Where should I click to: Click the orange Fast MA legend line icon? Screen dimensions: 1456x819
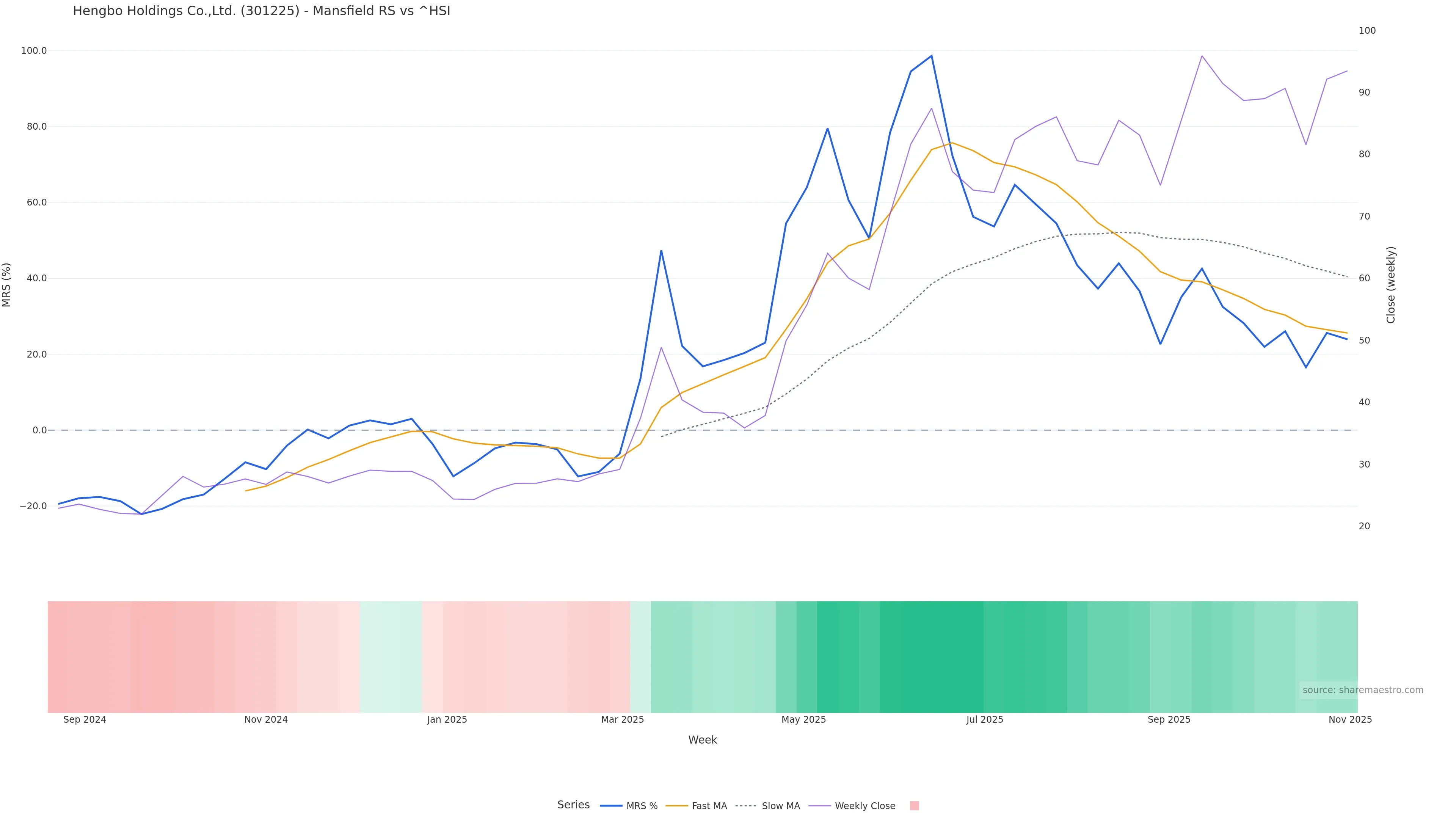676,806
